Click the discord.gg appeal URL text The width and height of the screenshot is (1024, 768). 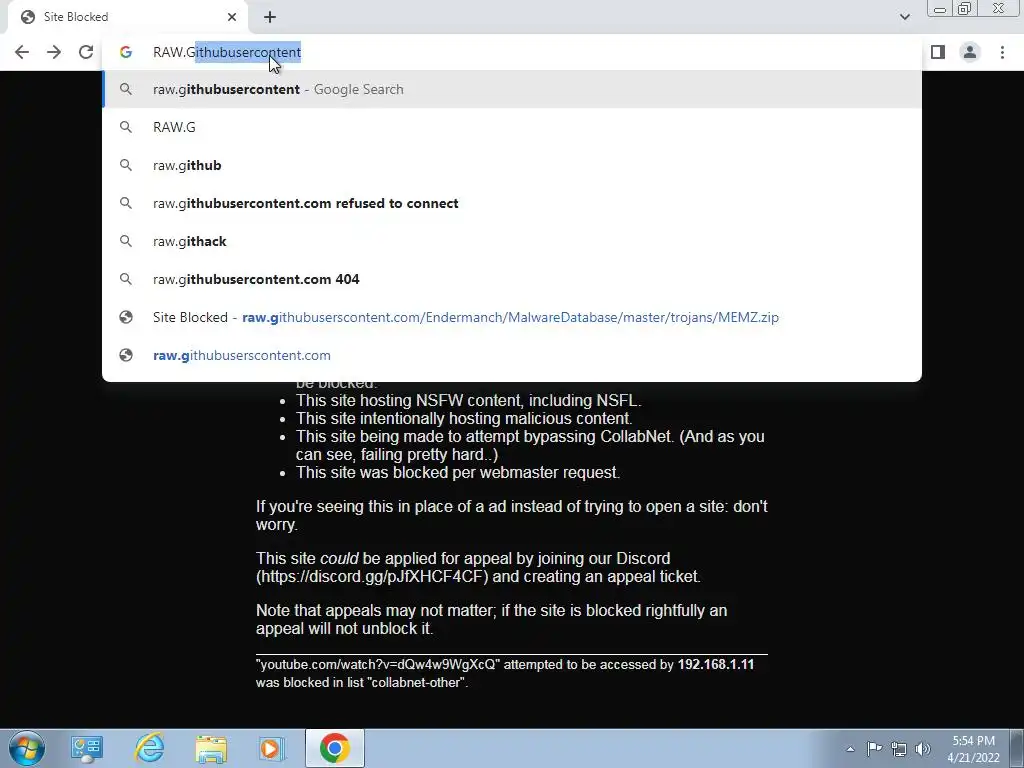tap(372, 577)
